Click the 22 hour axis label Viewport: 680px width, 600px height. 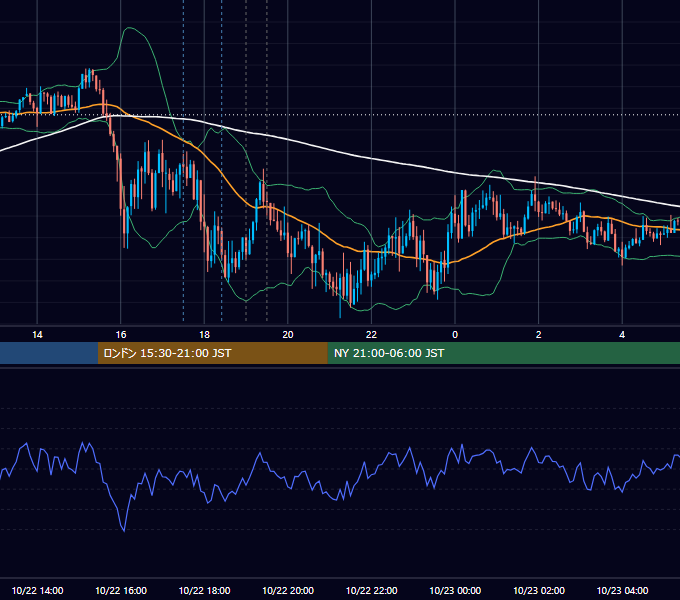pos(371,335)
